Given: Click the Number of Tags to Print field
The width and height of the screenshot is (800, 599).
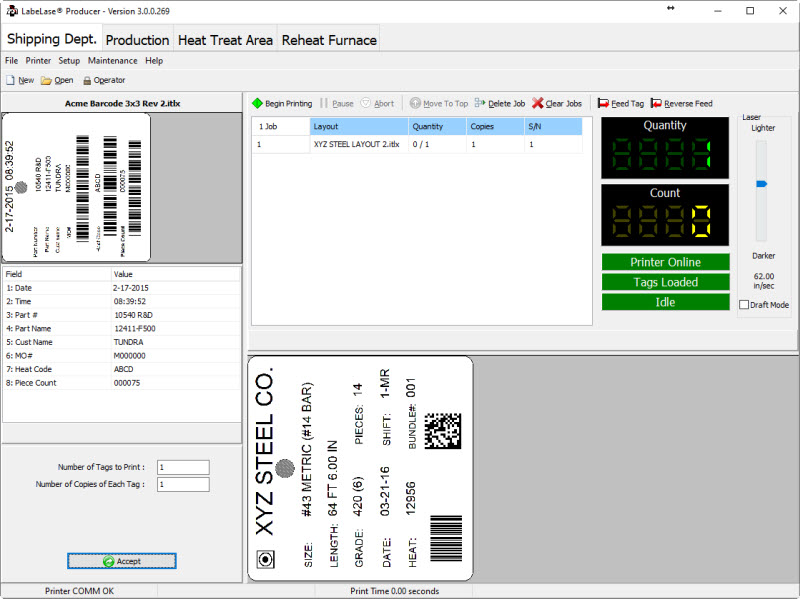Looking at the screenshot, I should [183, 467].
